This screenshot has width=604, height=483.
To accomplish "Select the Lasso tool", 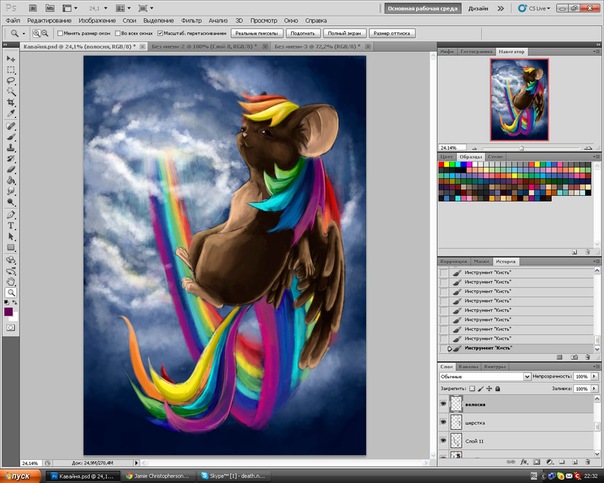I will pos(11,81).
